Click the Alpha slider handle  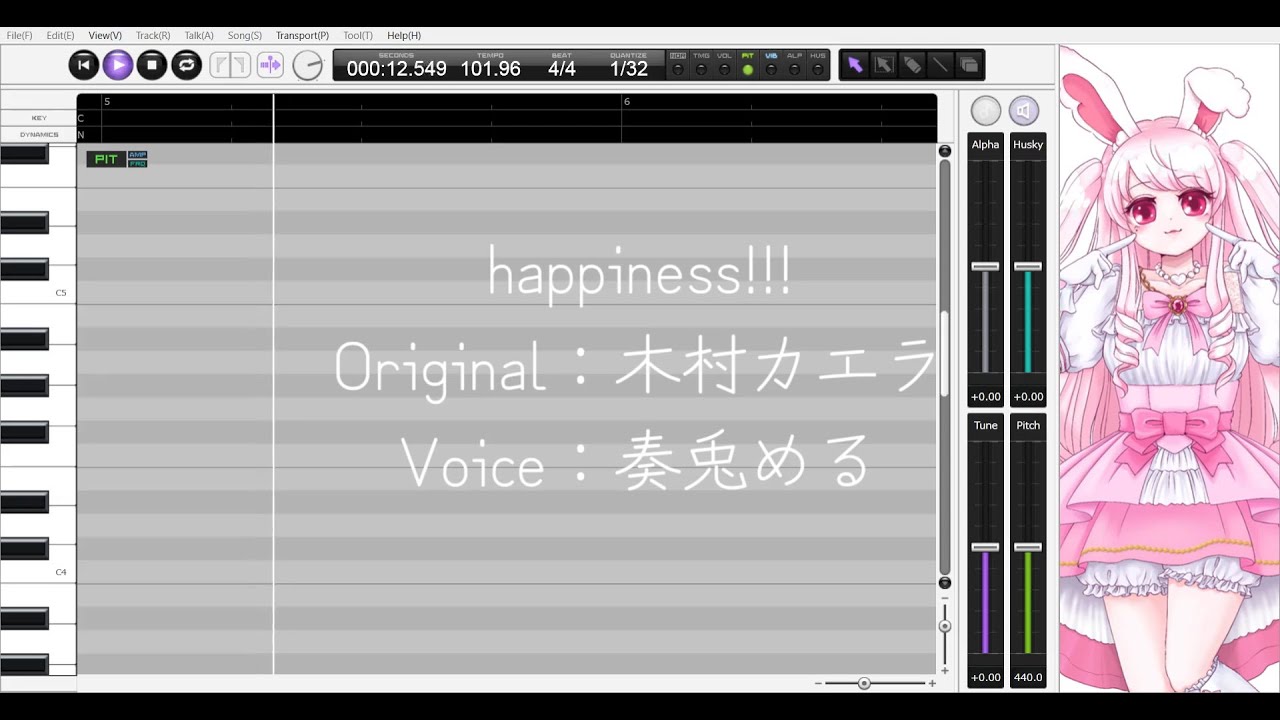click(x=985, y=266)
